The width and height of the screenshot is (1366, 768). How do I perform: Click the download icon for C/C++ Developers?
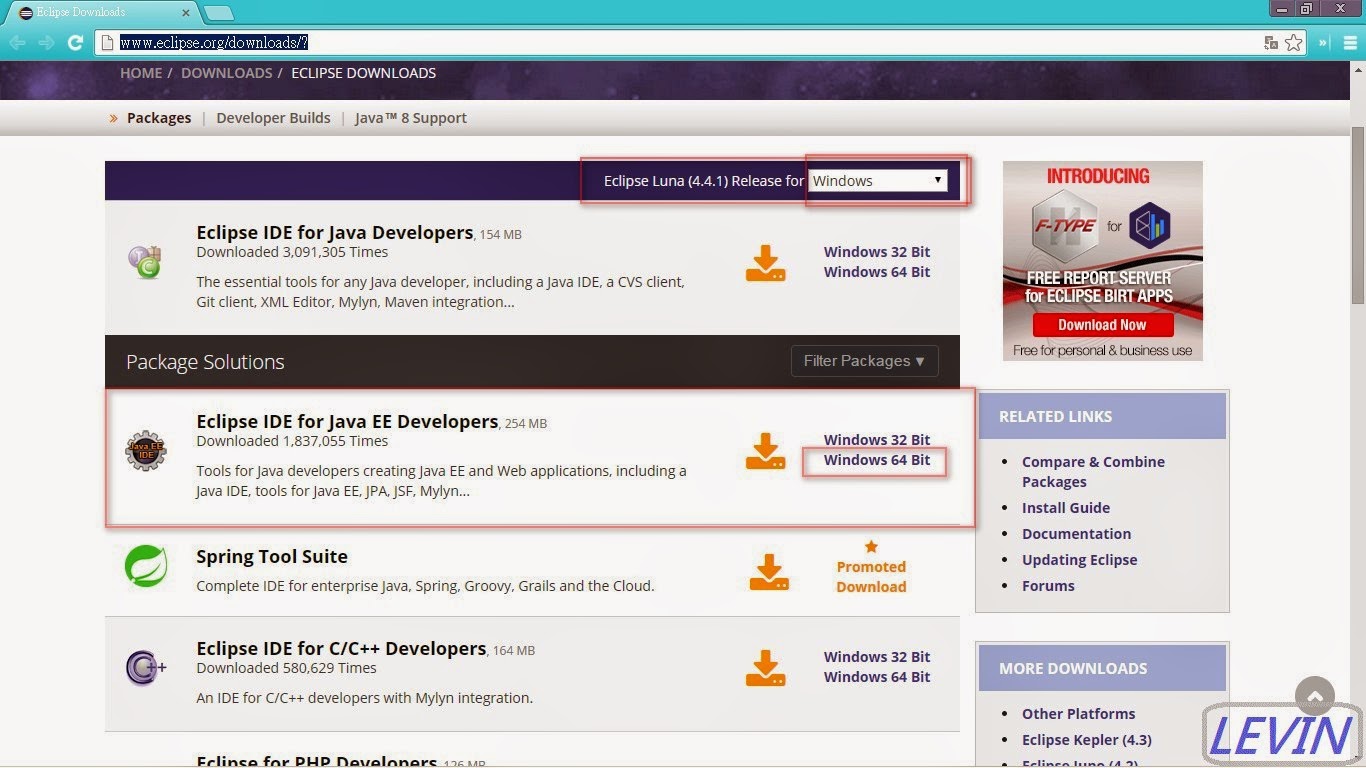[x=766, y=668]
